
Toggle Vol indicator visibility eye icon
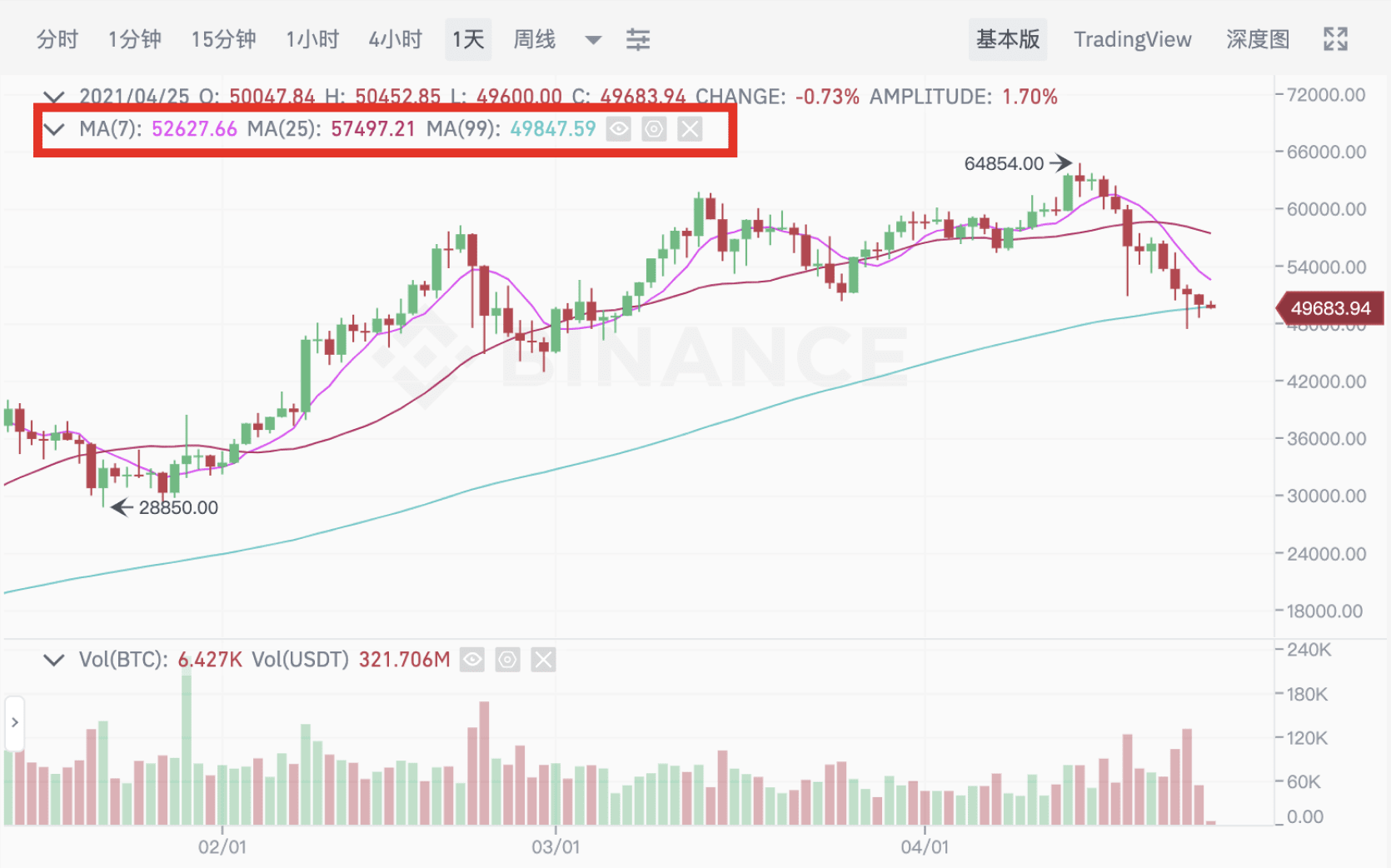click(x=472, y=661)
